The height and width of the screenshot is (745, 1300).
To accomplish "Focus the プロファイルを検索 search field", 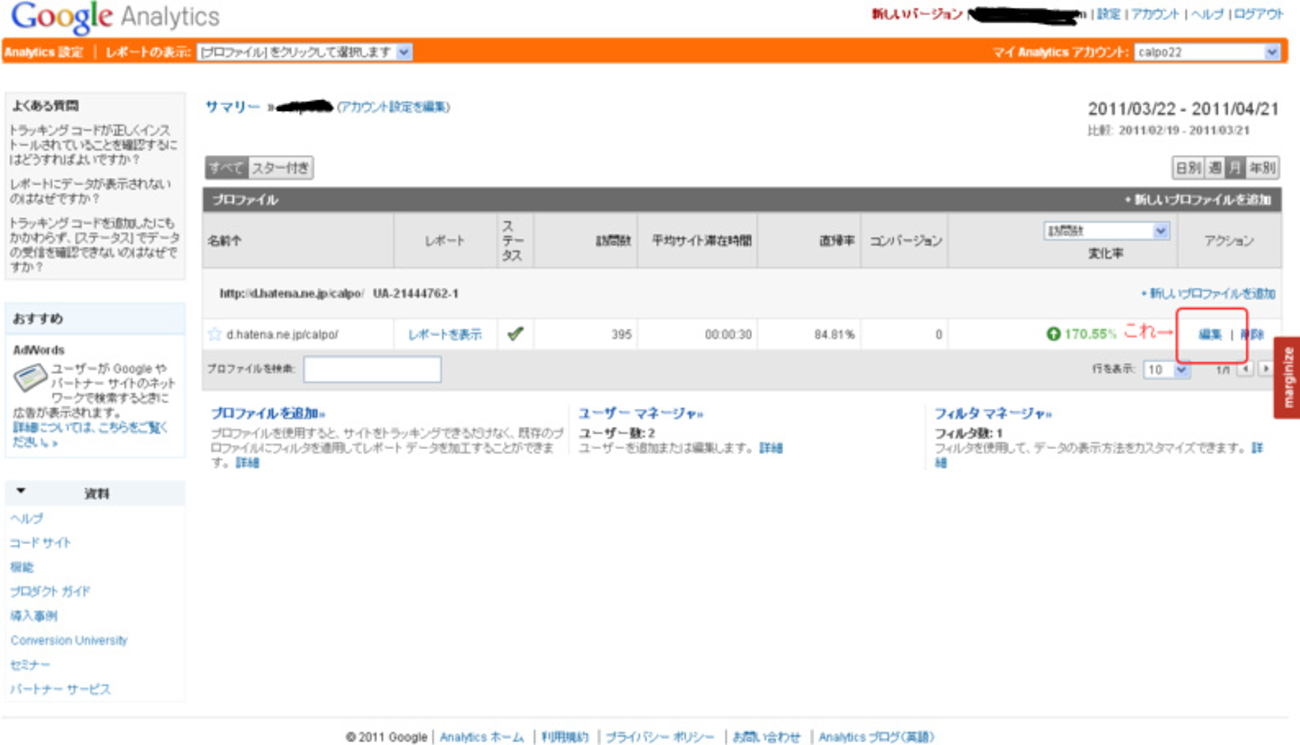I will click(372, 369).
